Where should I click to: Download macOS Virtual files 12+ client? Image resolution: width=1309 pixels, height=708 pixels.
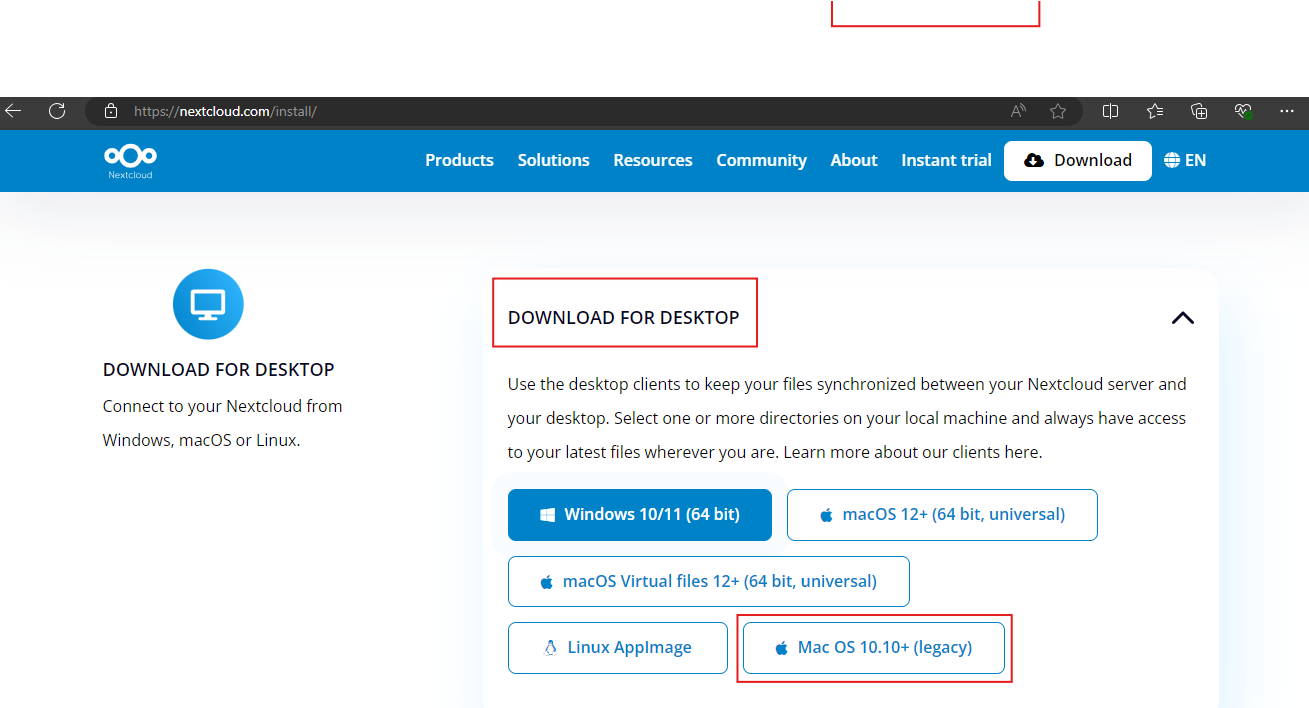(x=709, y=581)
